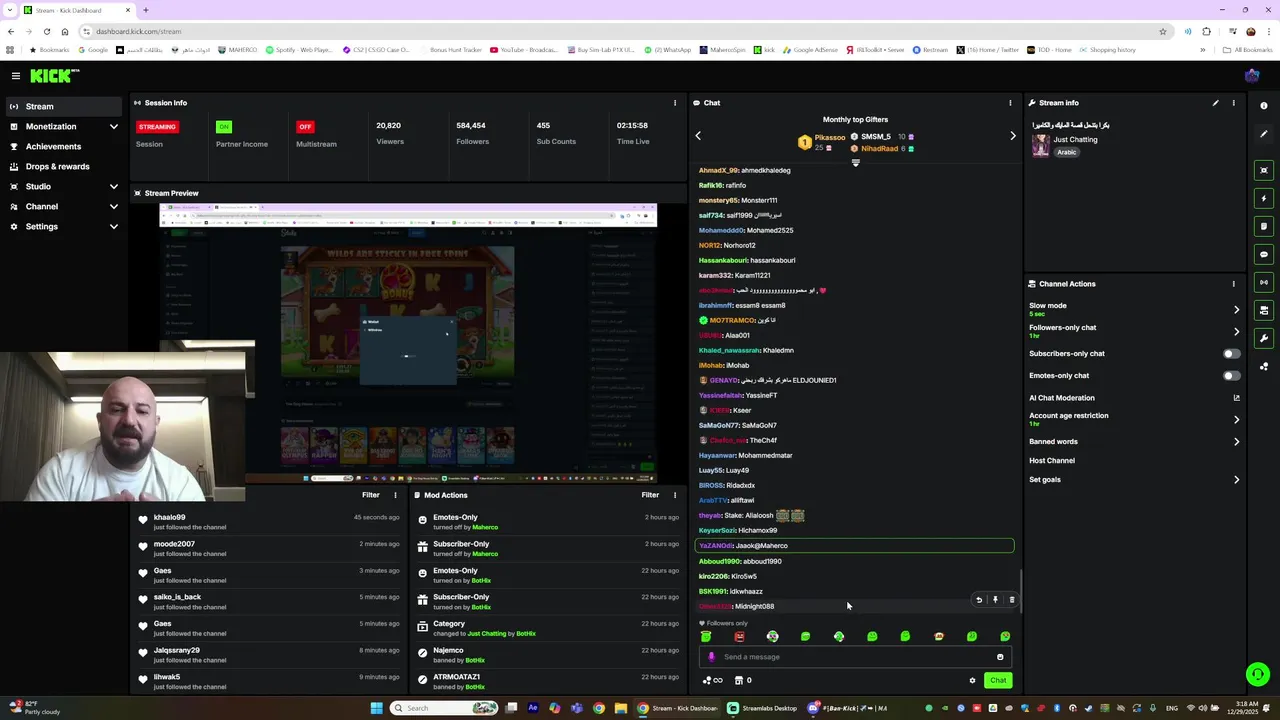Click the stream preview video
This screenshot has height=720, width=1280.
[x=408, y=344]
